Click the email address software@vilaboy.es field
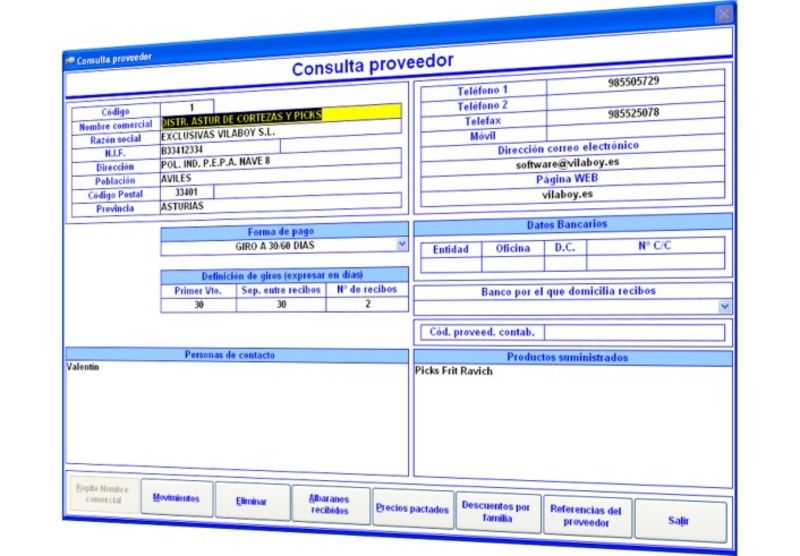This screenshot has width=800, height=556. [x=568, y=164]
